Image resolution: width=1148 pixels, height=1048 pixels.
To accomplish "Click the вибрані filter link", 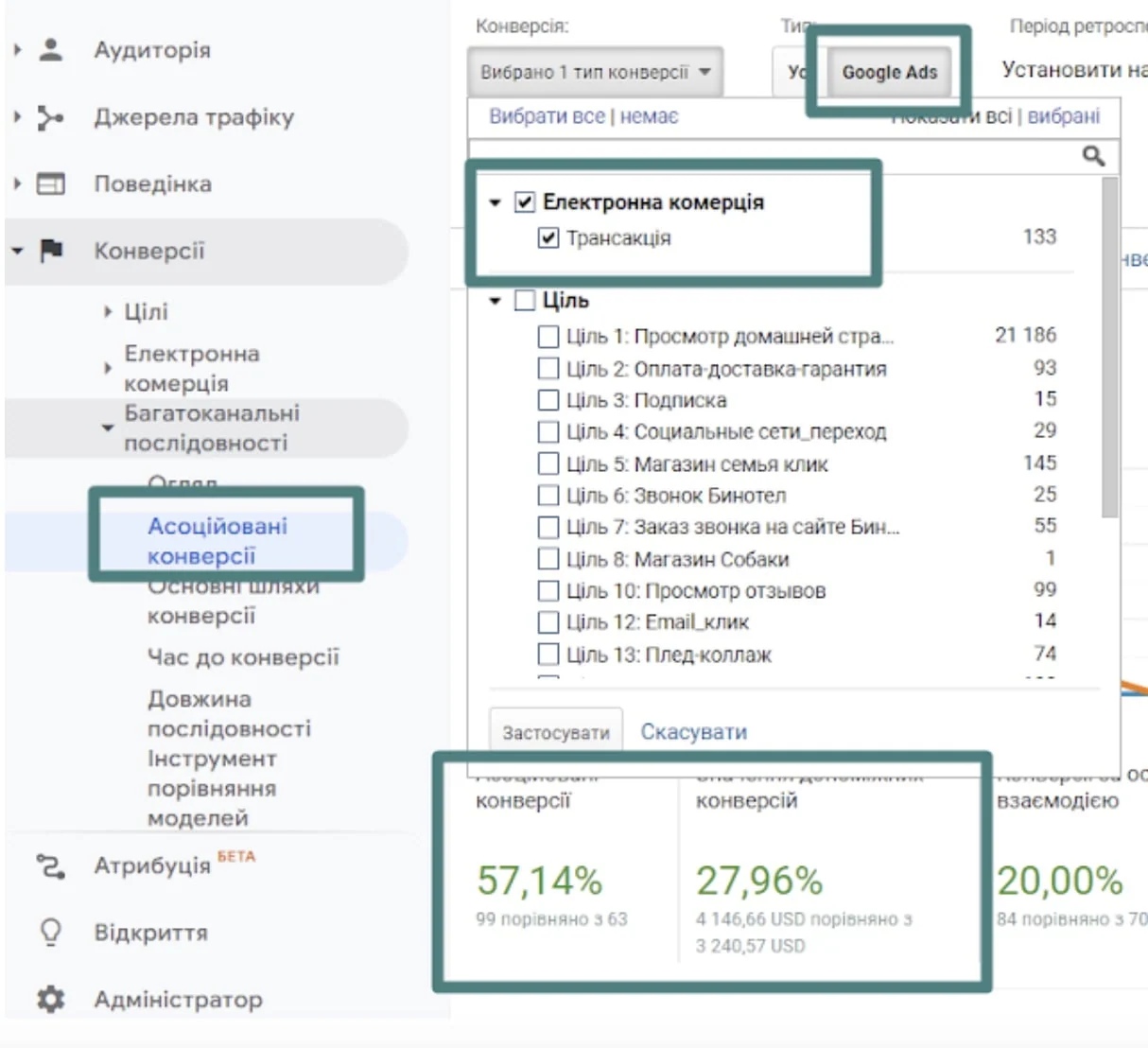I will pyautogui.click(x=1064, y=116).
